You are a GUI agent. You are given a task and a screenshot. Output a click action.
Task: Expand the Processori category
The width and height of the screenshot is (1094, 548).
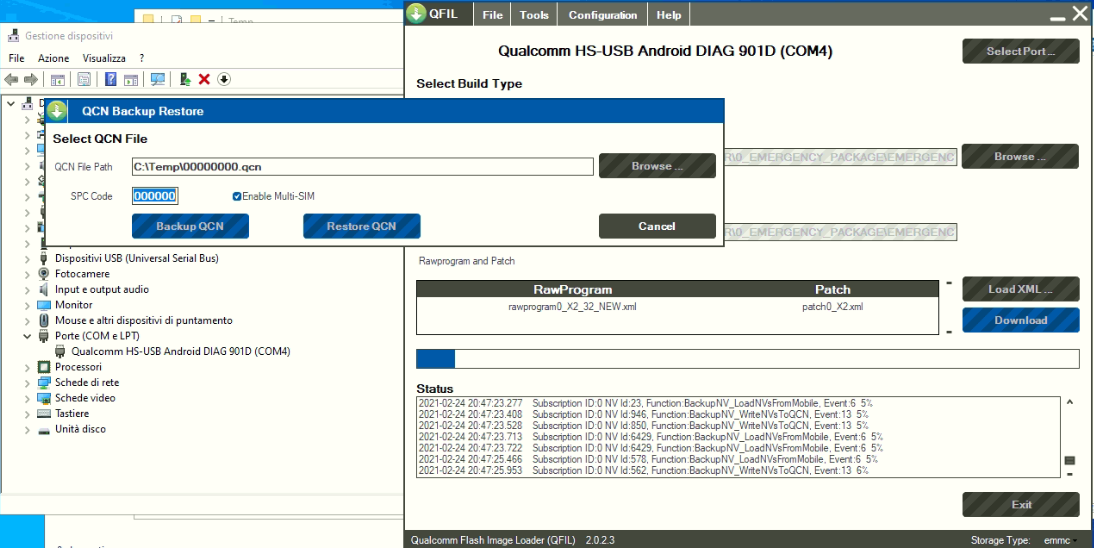click(27, 366)
